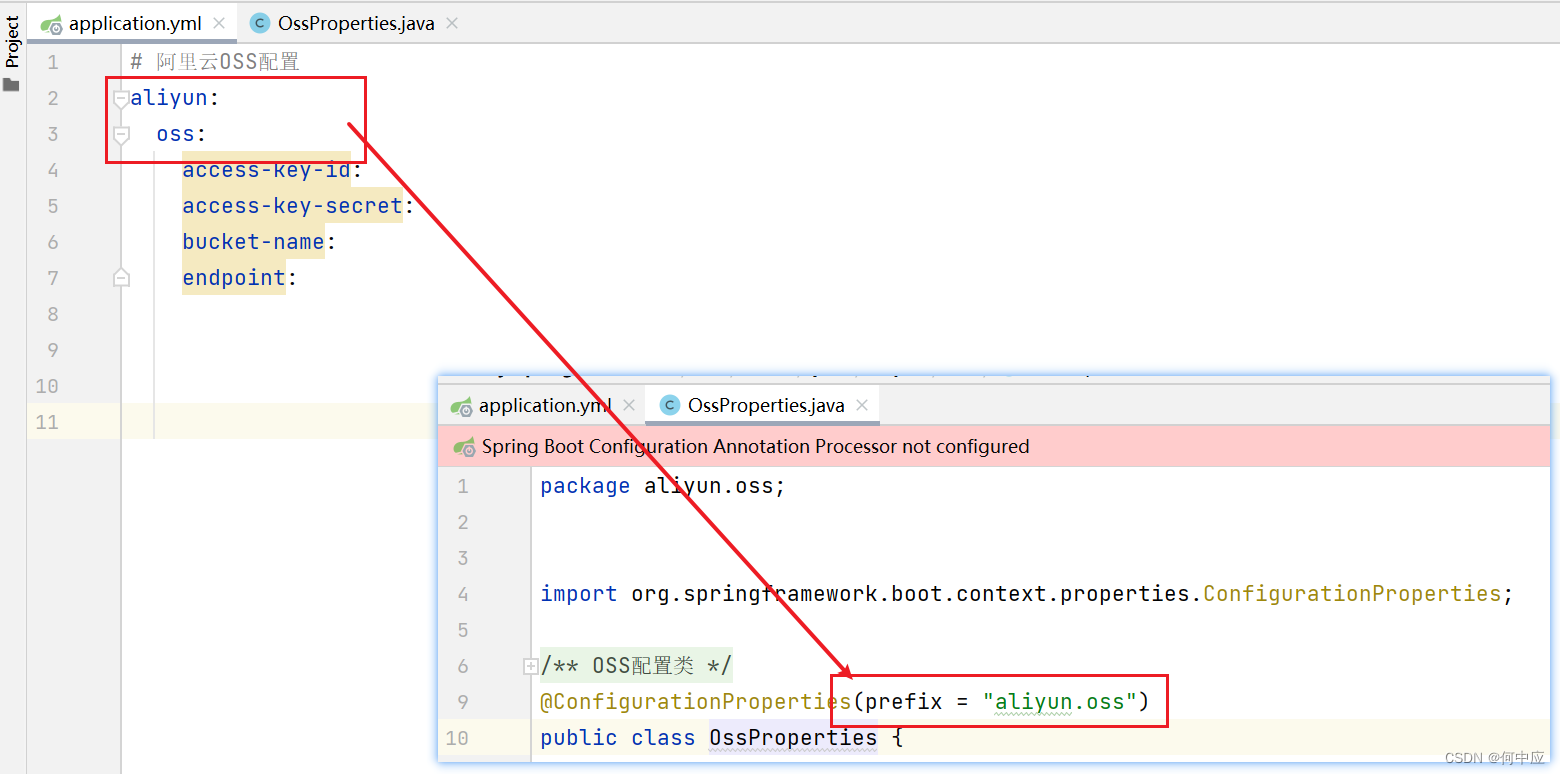
Task: Close application.yml tab in main editor
Action: point(219,23)
